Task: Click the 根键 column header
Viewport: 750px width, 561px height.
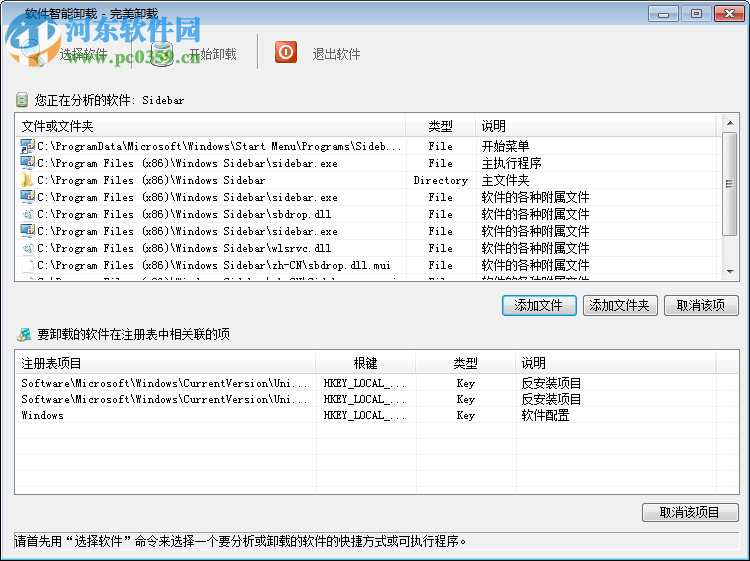Action: click(365, 363)
